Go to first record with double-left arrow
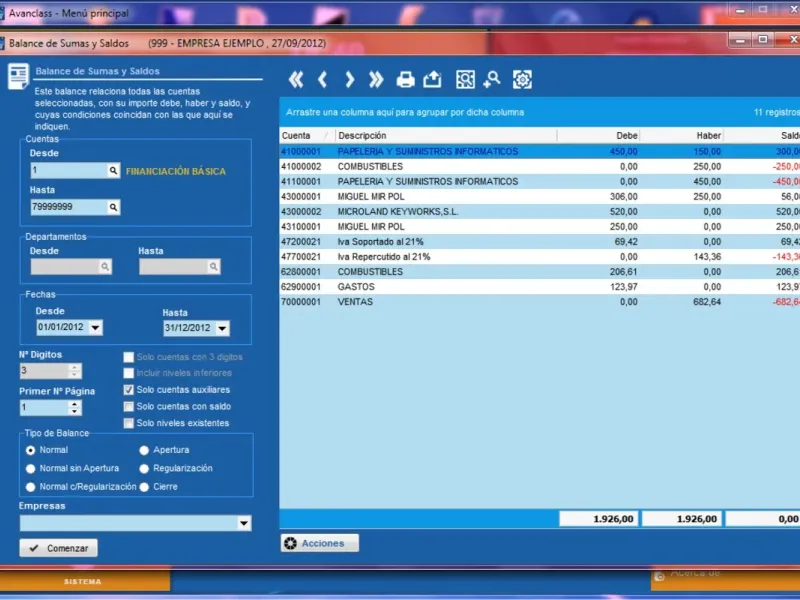This screenshot has width=800, height=600. coord(295,80)
